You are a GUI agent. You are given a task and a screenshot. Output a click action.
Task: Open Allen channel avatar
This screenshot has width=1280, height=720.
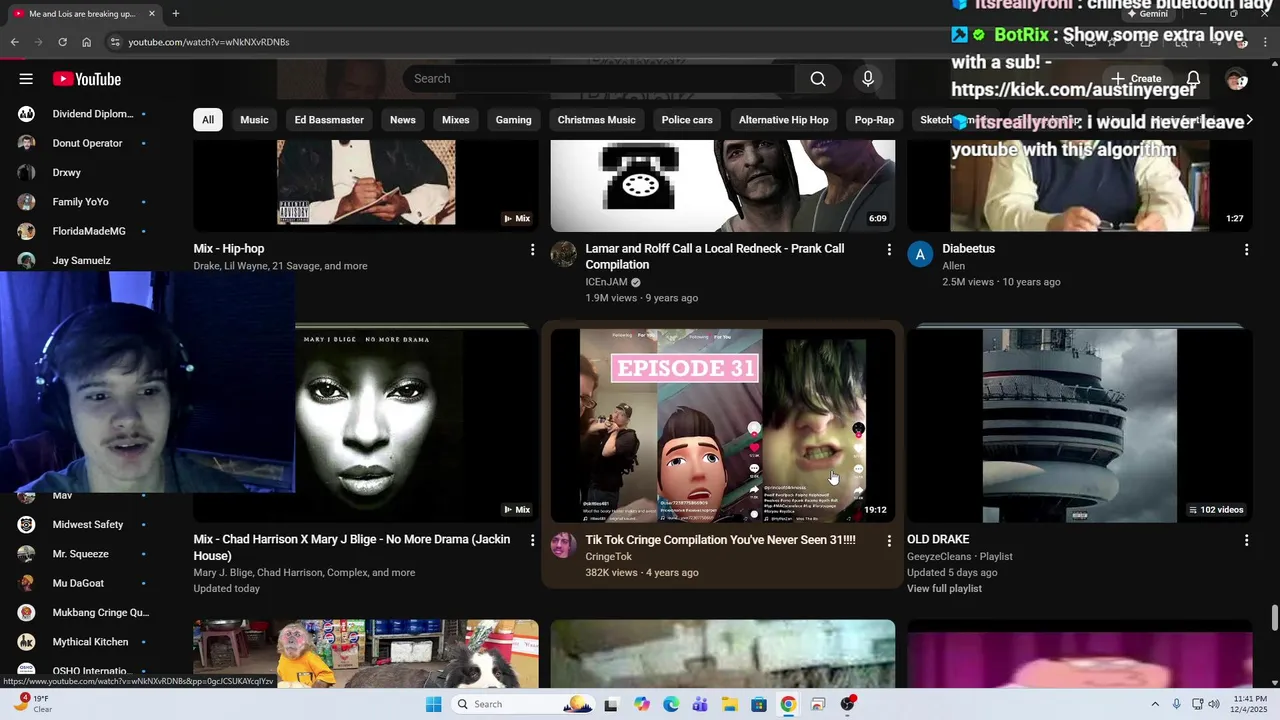(920, 254)
